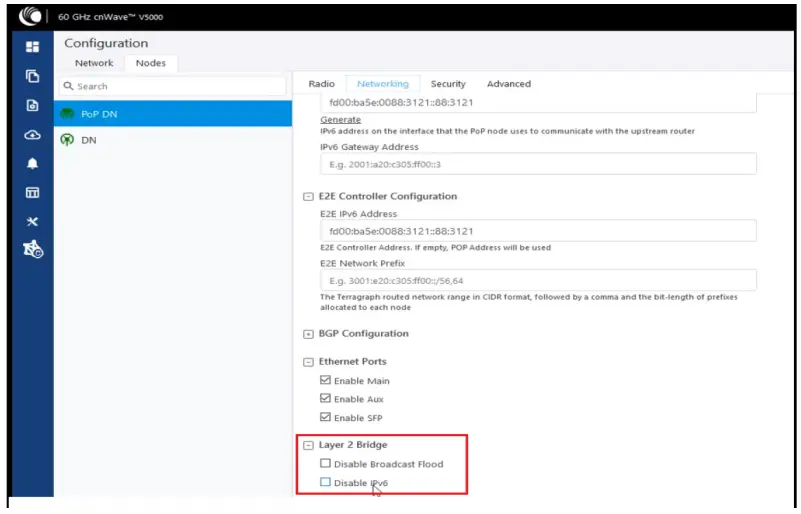This screenshot has width=801, height=514.
Task: Click the wrench tools sidebar icon
Action: 32,221
